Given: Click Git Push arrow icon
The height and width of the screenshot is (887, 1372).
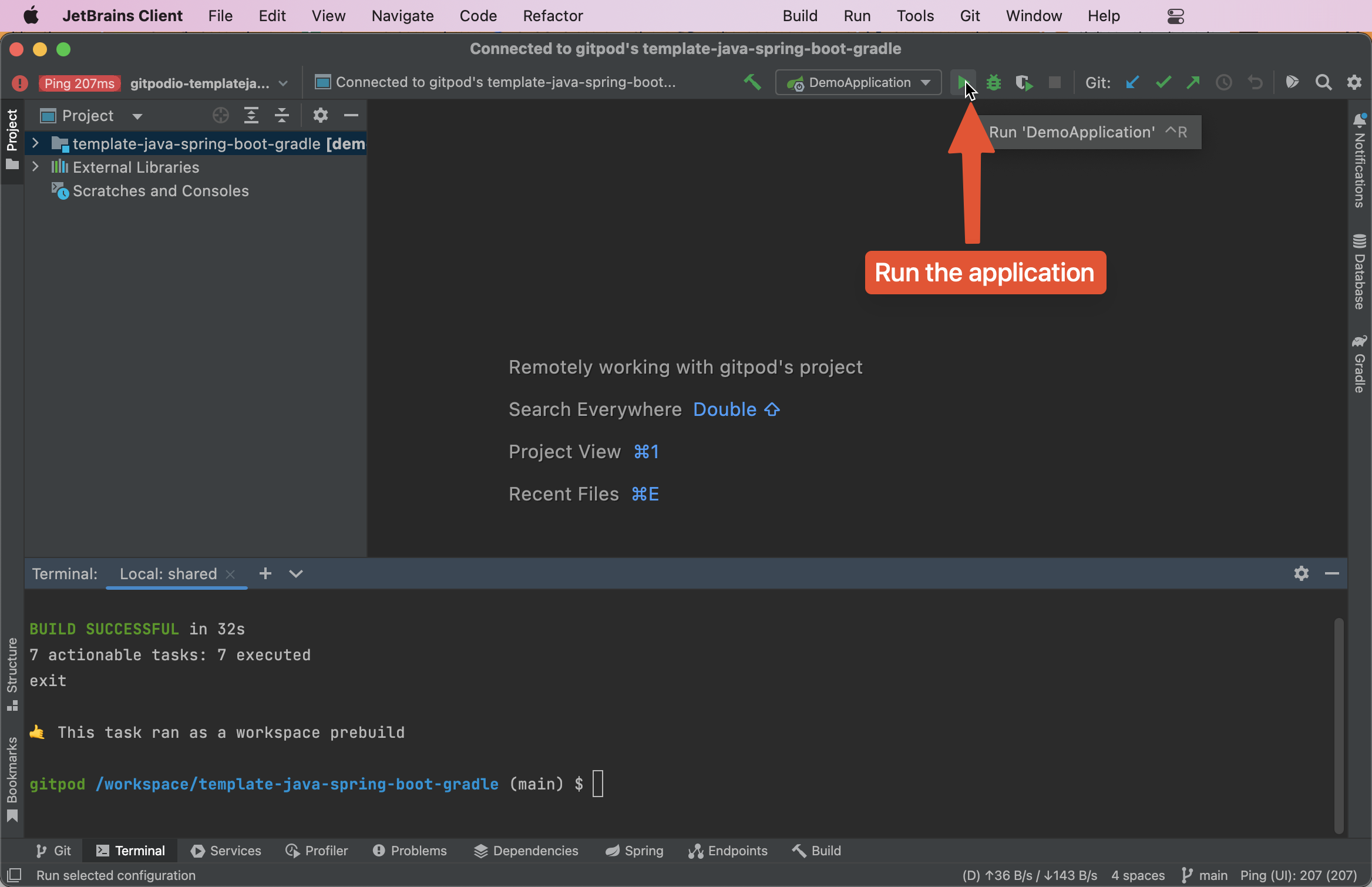Looking at the screenshot, I should (1193, 82).
